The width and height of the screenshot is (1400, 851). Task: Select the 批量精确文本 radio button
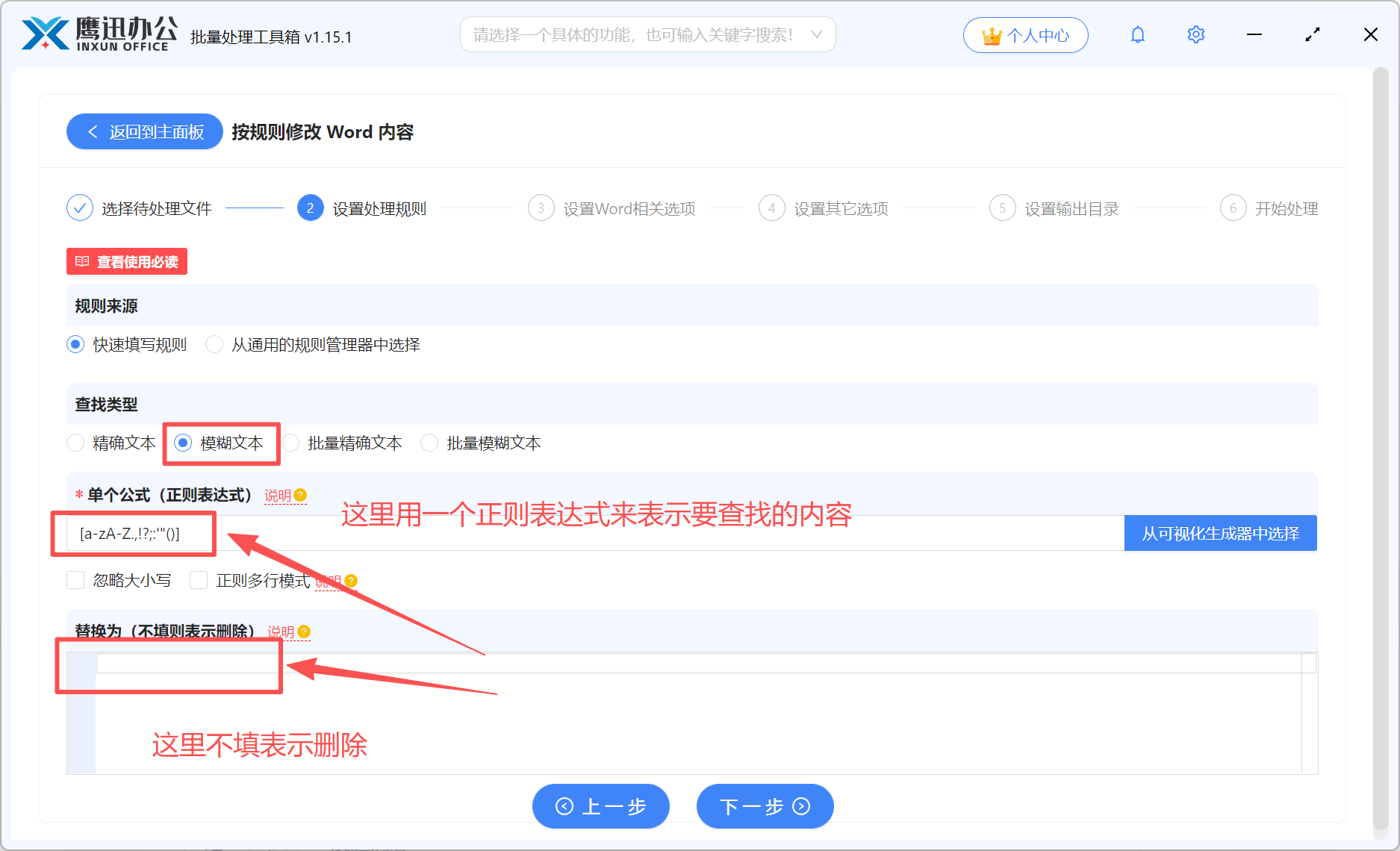[x=290, y=443]
